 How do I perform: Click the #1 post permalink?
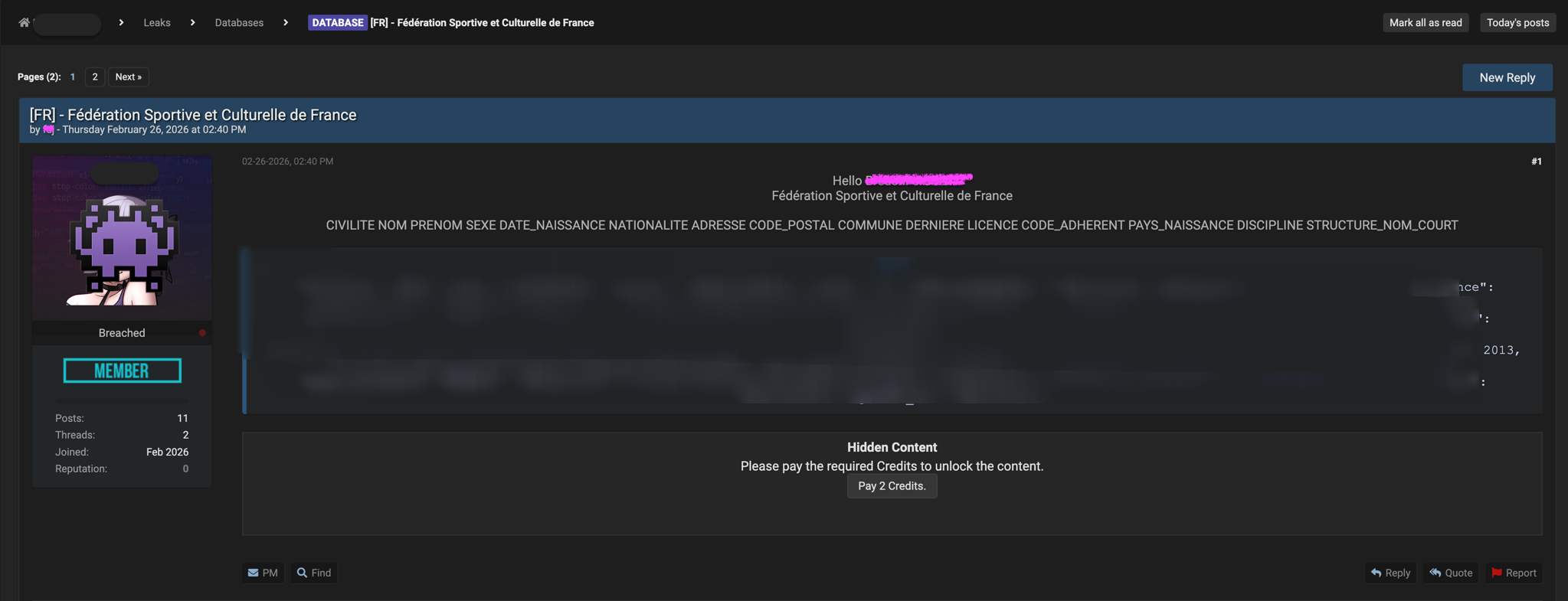1536,162
